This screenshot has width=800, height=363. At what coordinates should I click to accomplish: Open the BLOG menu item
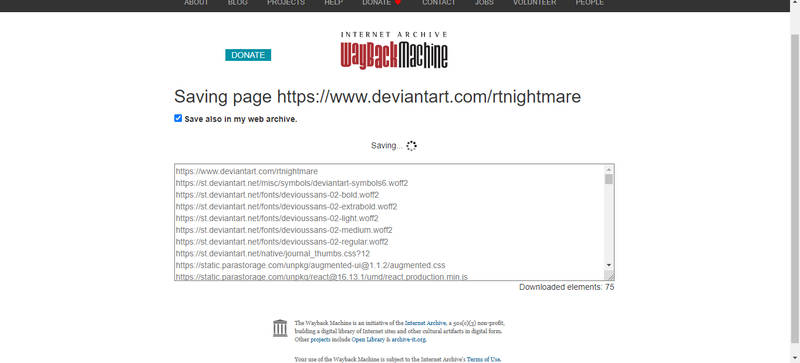238,3
